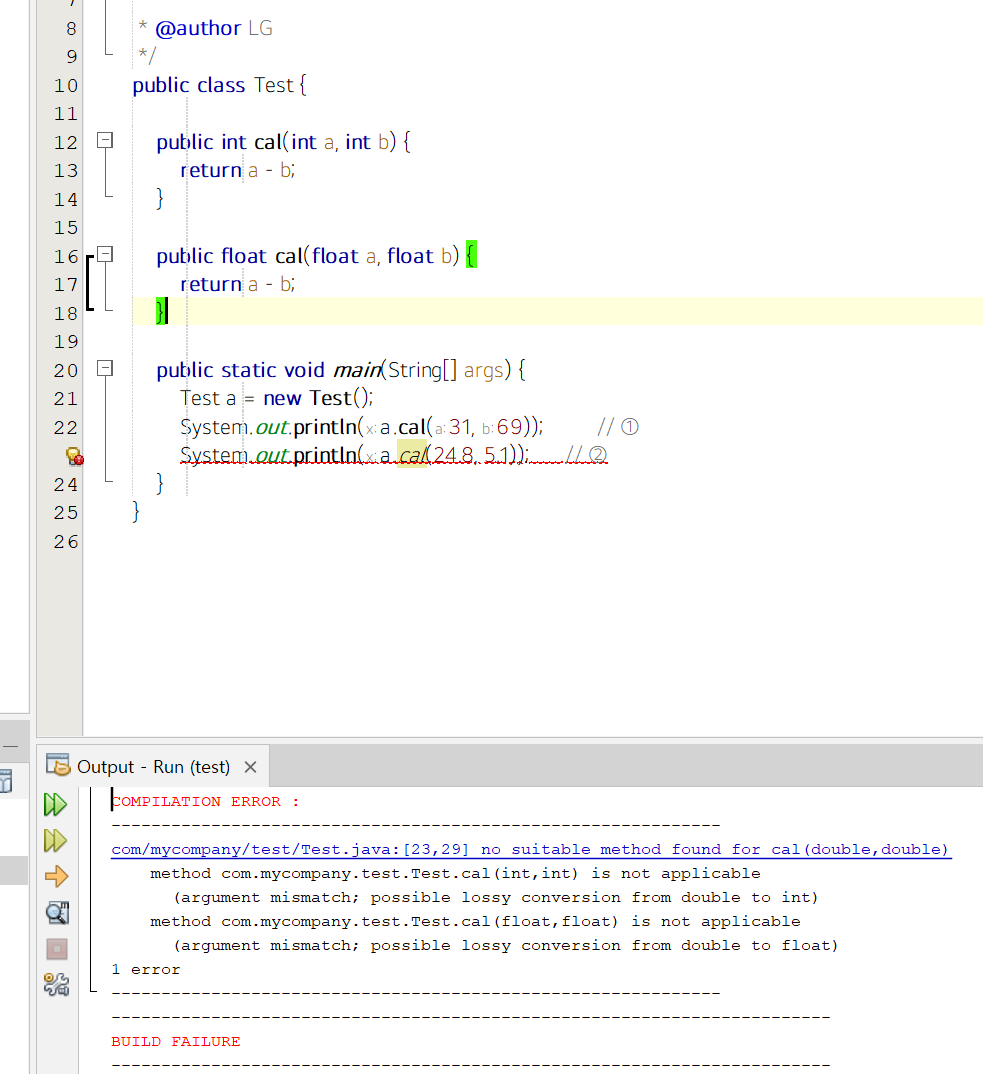This screenshot has height=1074, width=983.
Task: Click 'lossy conversion from double to float' line
Action: pos(506,945)
